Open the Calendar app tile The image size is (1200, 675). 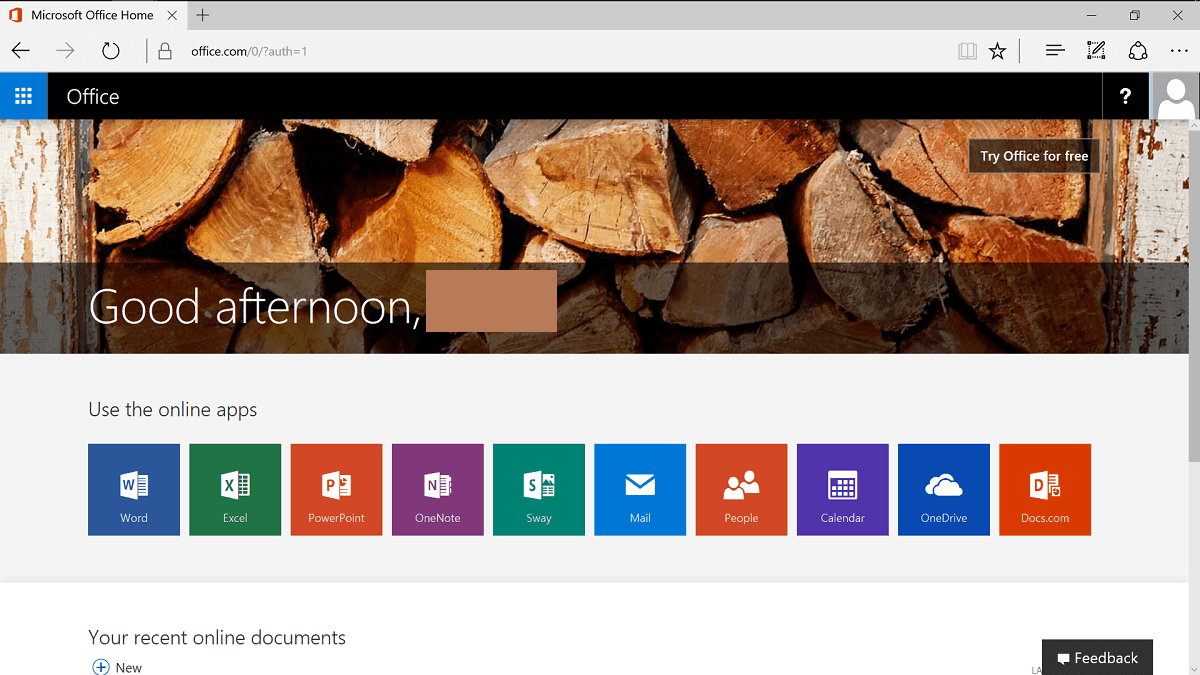point(843,490)
